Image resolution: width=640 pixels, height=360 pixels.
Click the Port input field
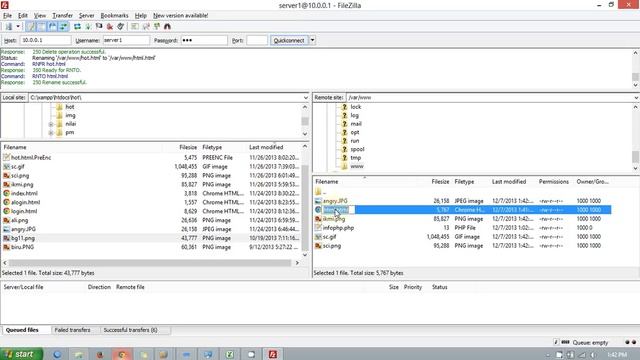point(257,40)
